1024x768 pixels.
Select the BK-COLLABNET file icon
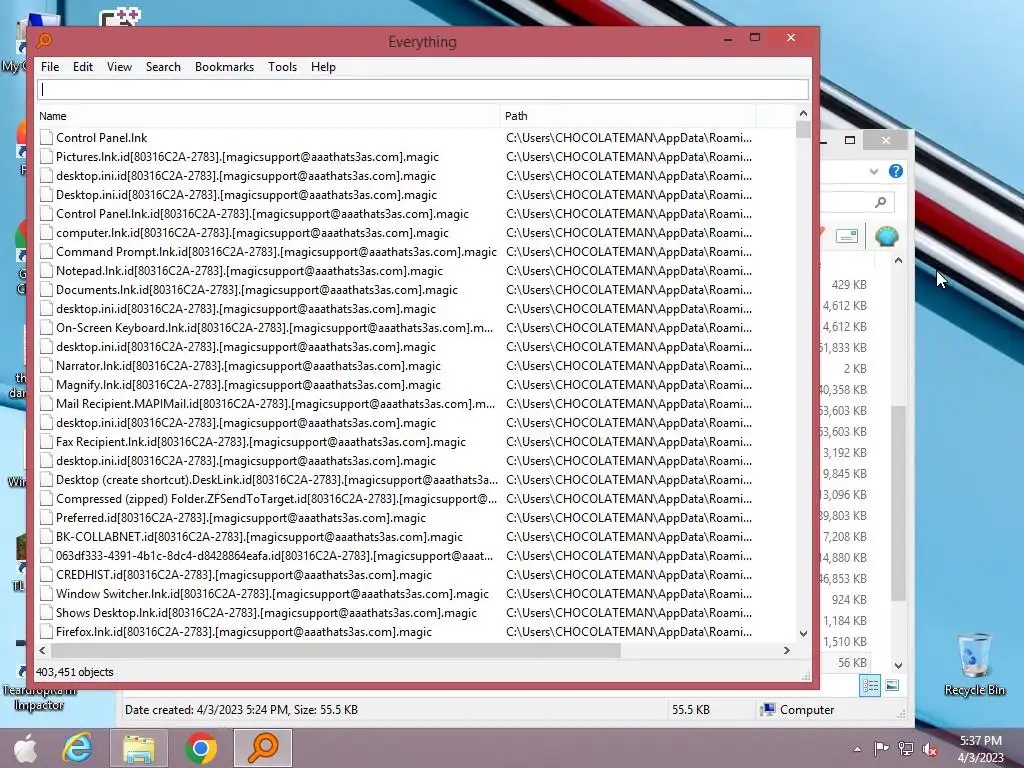pyautogui.click(x=46, y=537)
